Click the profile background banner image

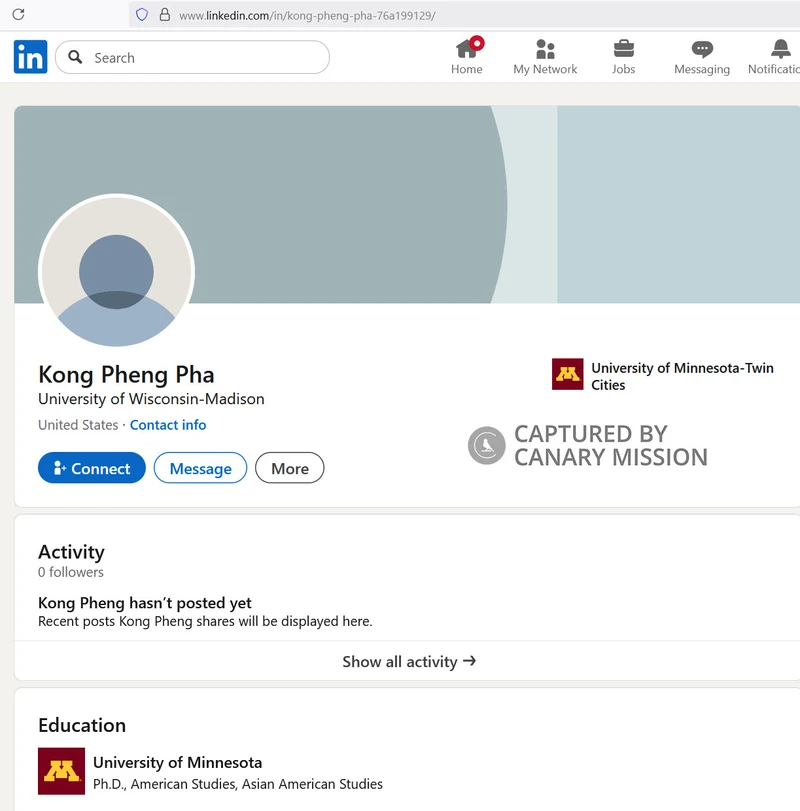pyautogui.click(x=407, y=204)
